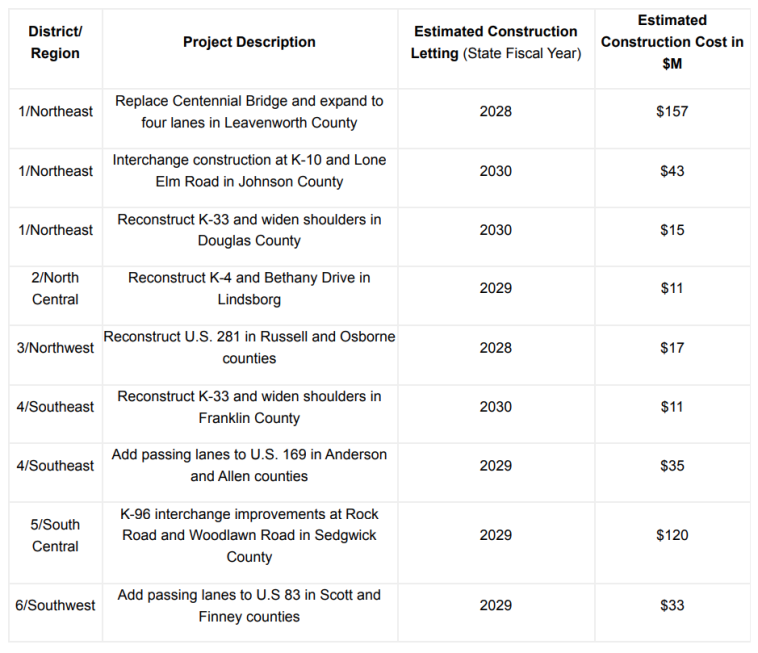Screen dimensions: 758x653
Task: Click the 2/North Central district cell
Action: click(55, 288)
